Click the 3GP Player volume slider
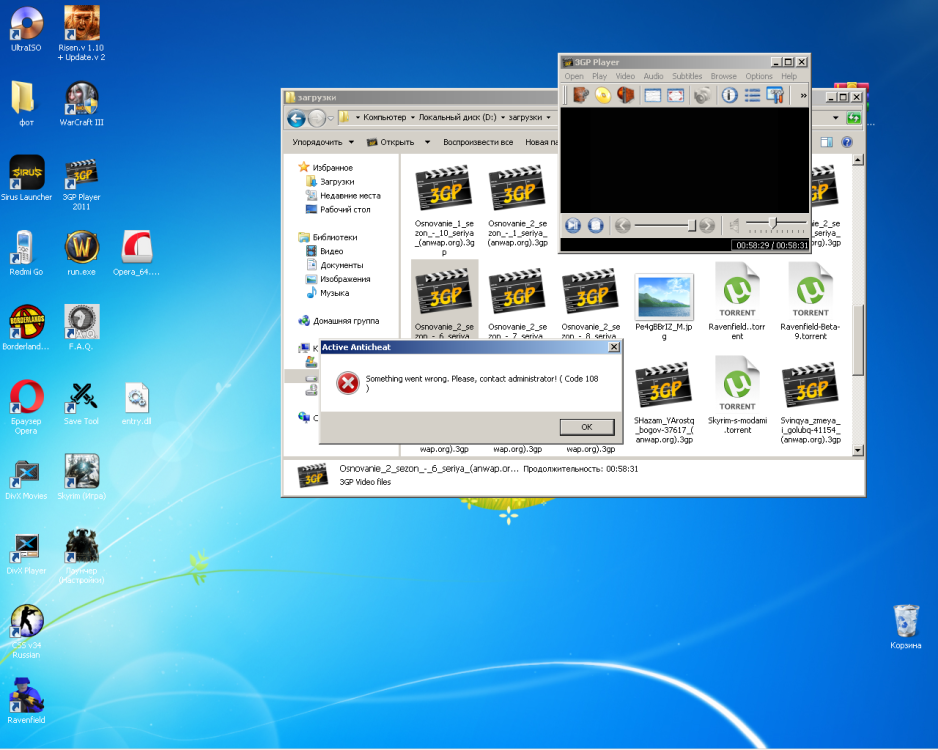This screenshot has height=750, width=938. pyautogui.click(x=776, y=224)
